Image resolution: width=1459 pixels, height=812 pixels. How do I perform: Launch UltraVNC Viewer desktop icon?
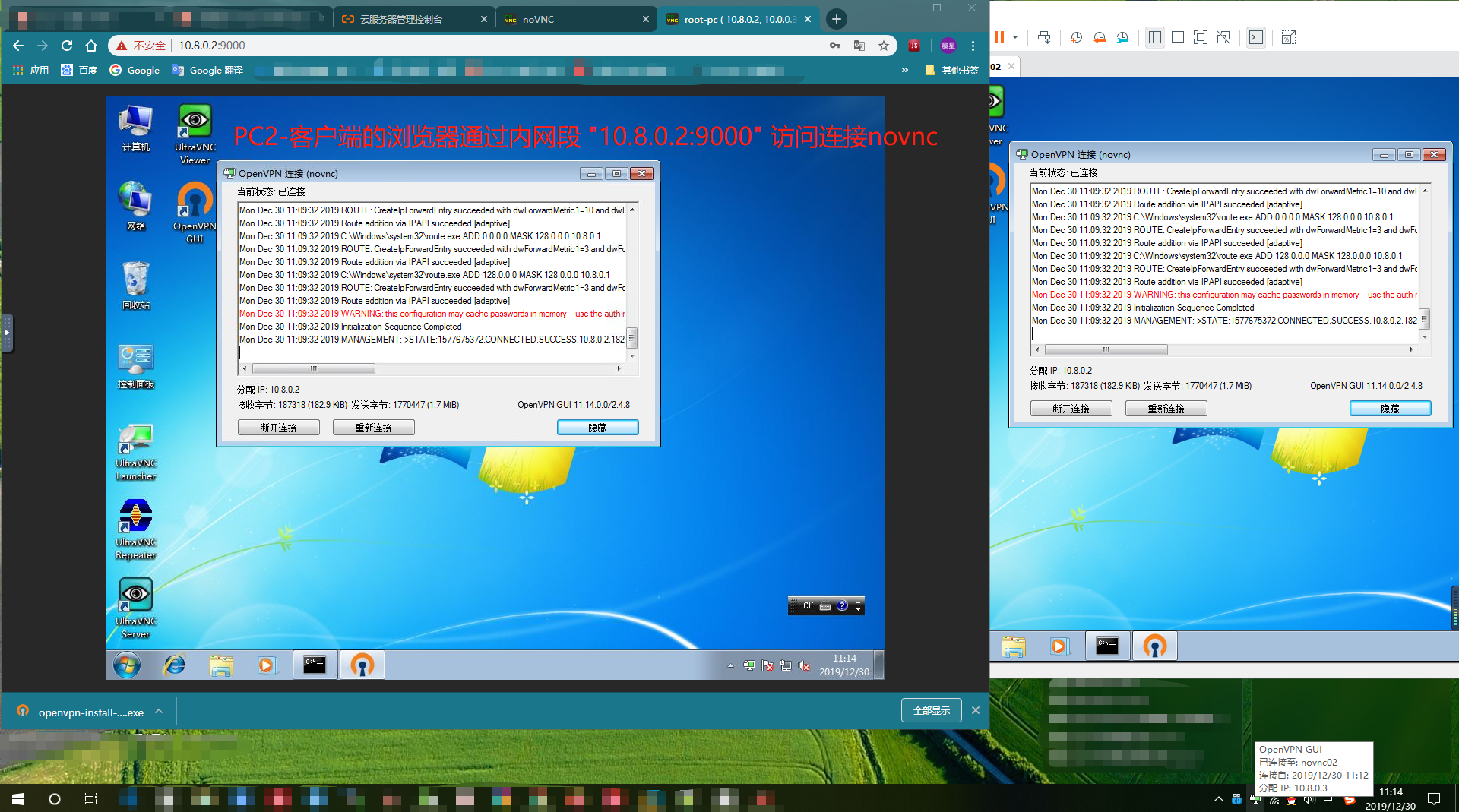coord(194,122)
